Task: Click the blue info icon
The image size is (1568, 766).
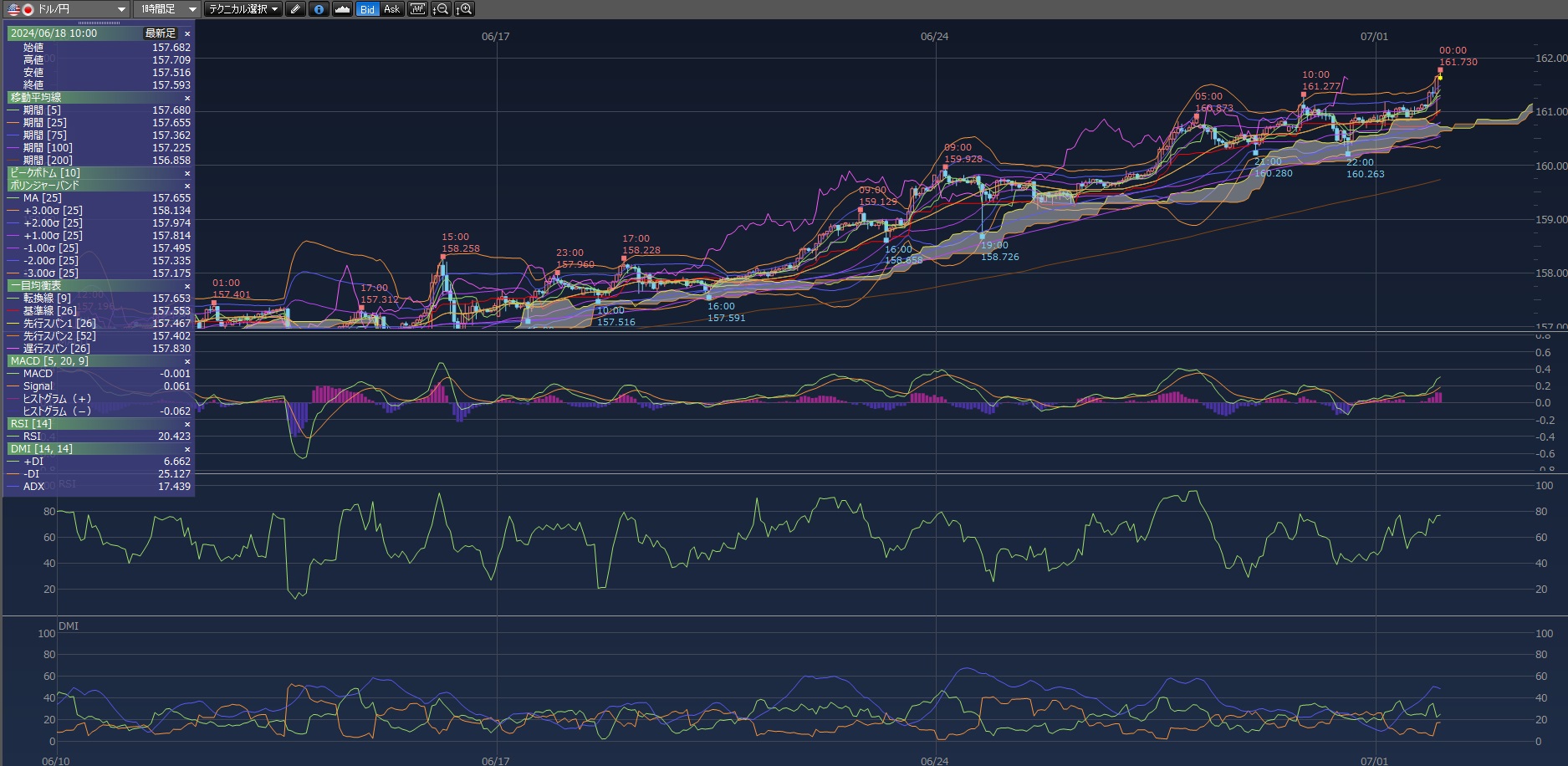Action: (x=319, y=9)
